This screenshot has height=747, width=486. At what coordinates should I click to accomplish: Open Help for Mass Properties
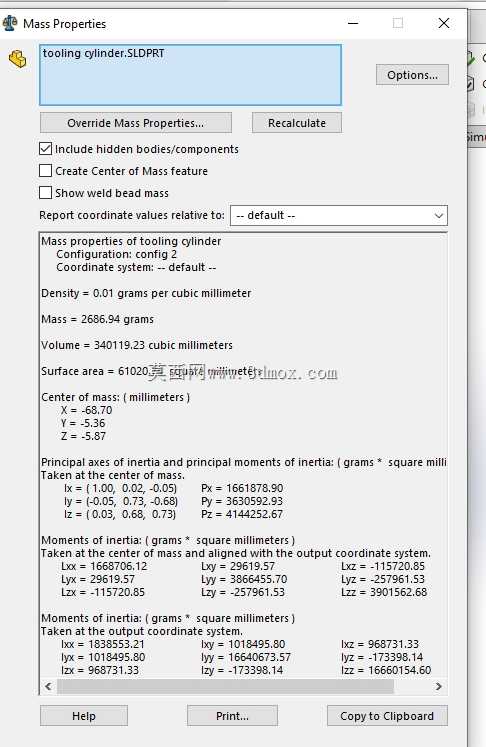click(84, 716)
